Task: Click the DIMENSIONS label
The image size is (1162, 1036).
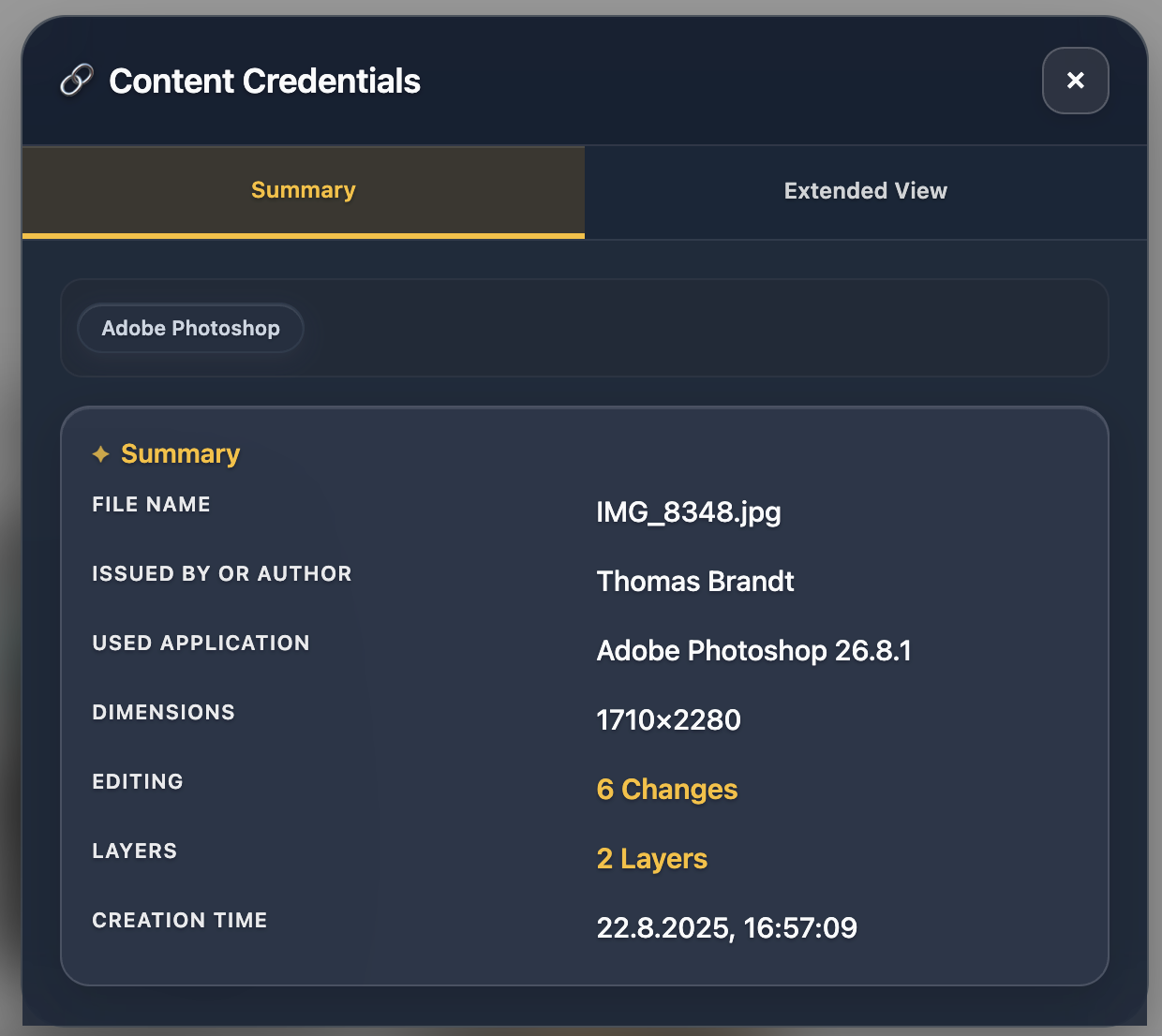Action: click(x=163, y=712)
